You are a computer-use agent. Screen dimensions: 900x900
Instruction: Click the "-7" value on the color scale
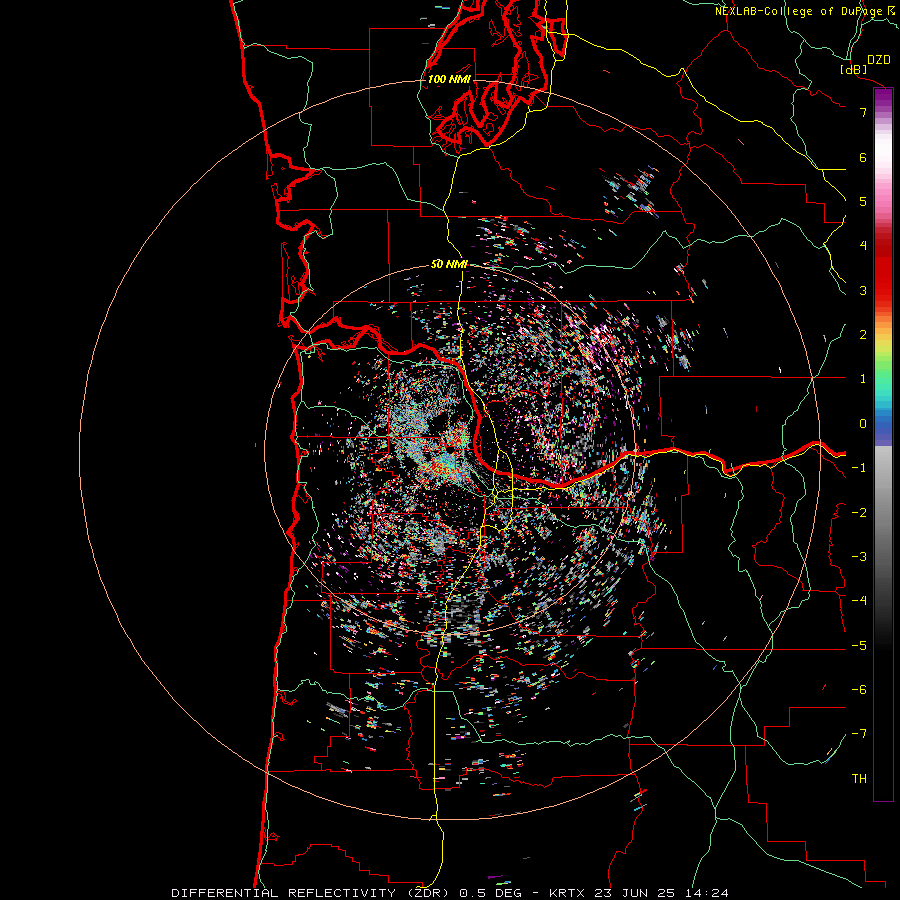coord(859,734)
